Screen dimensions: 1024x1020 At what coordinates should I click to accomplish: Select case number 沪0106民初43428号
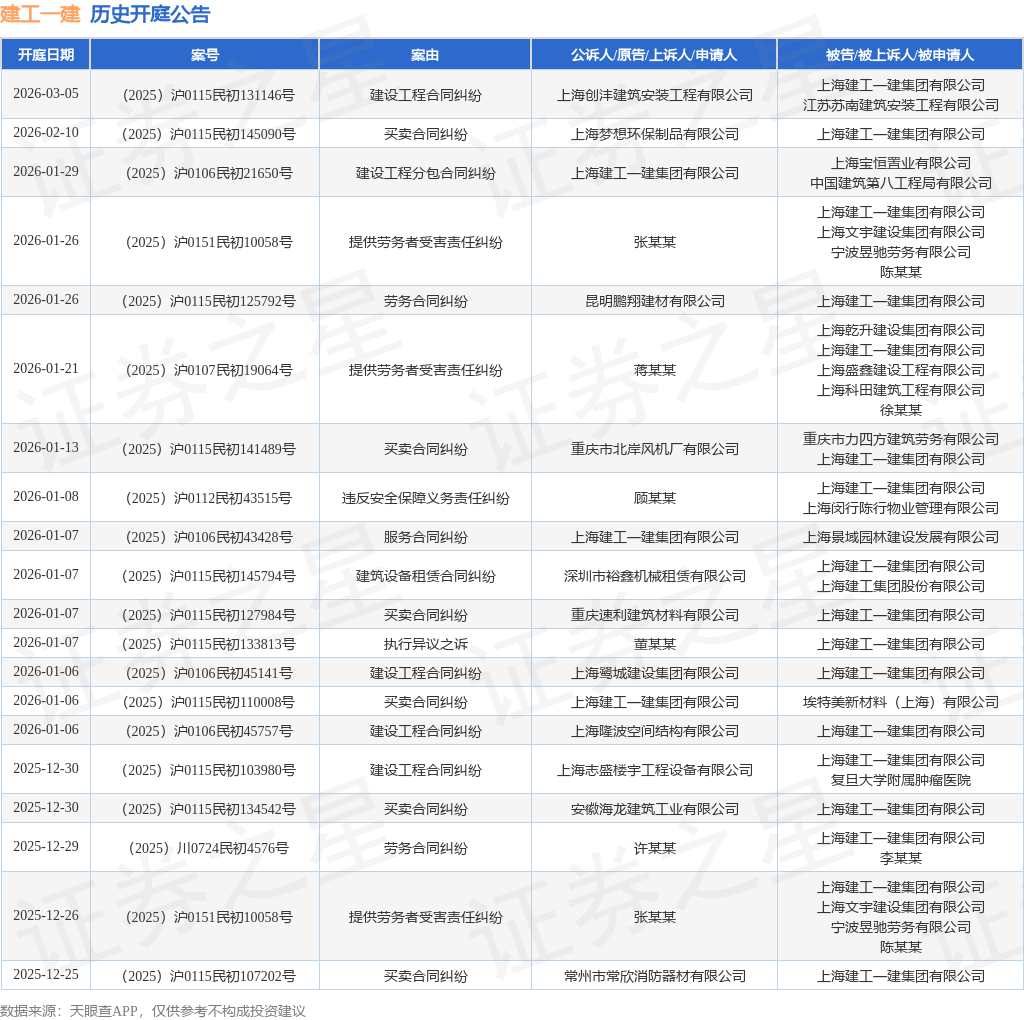pos(208,537)
